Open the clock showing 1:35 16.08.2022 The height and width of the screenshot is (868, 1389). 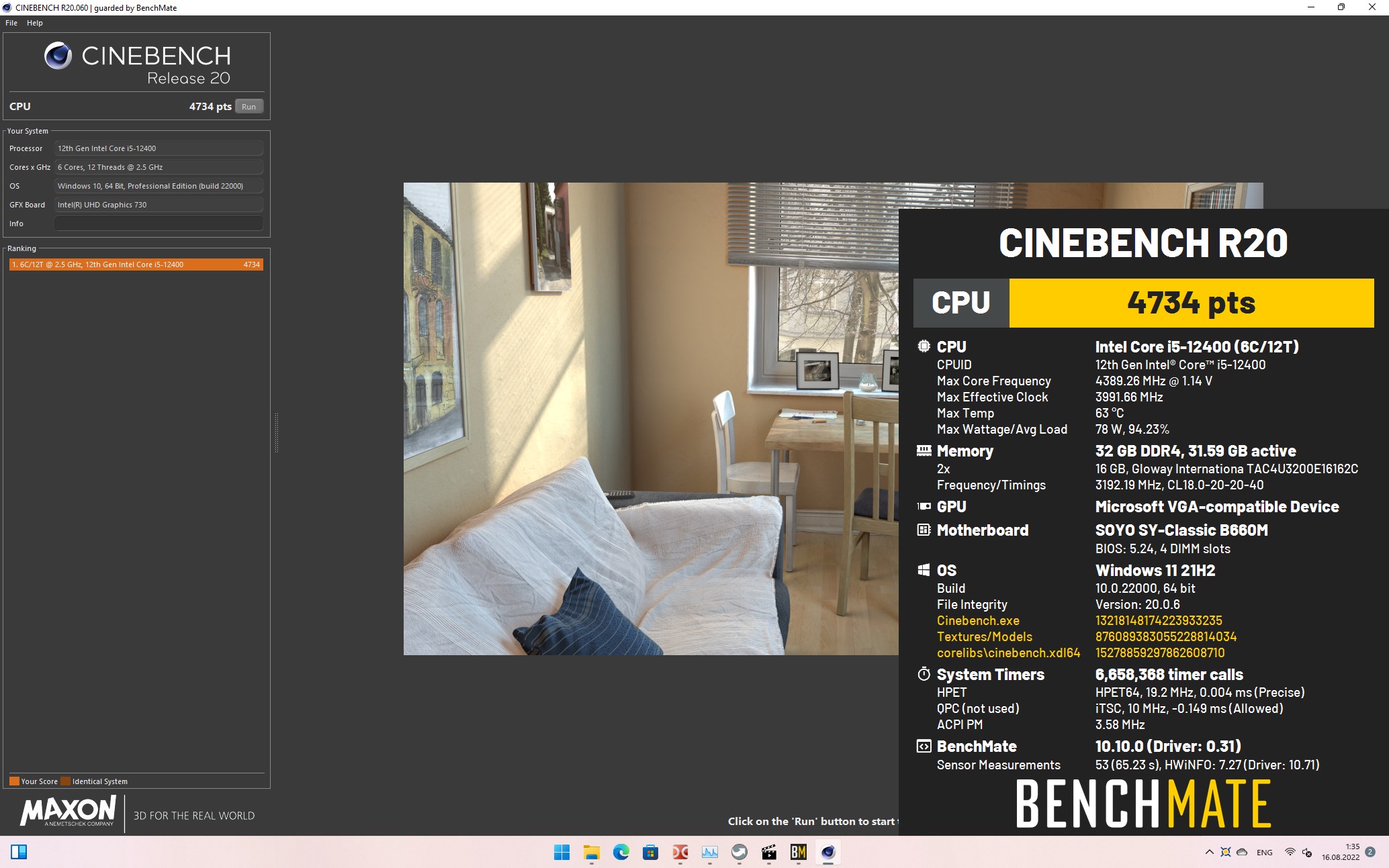point(1341,852)
